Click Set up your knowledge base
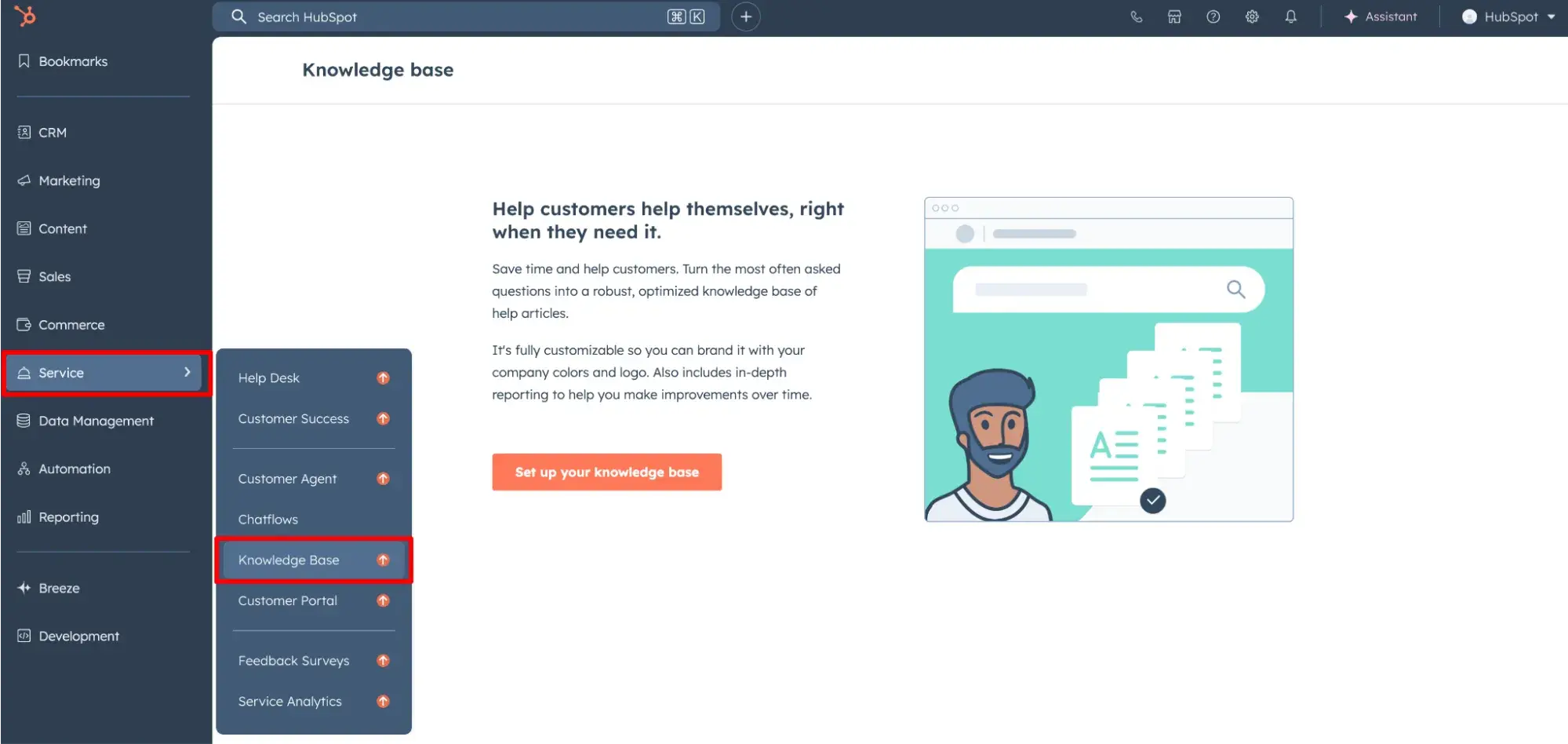Image resolution: width=1568 pixels, height=744 pixels. tap(606, 472)
